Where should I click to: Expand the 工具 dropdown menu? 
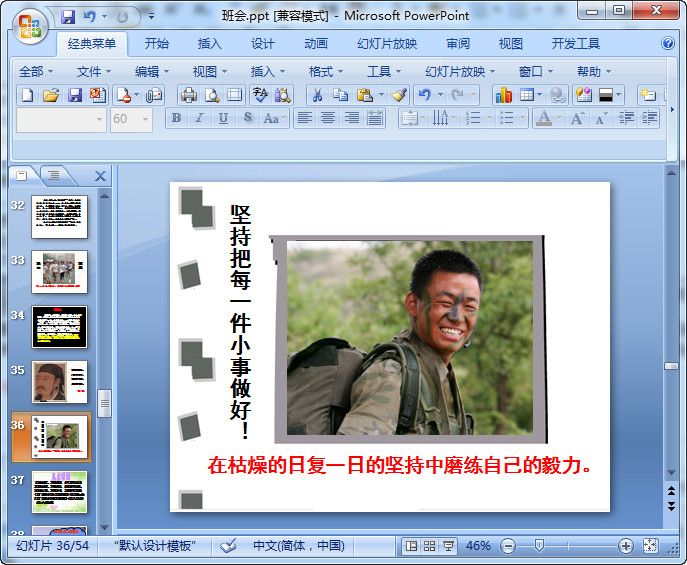[384, 71]
